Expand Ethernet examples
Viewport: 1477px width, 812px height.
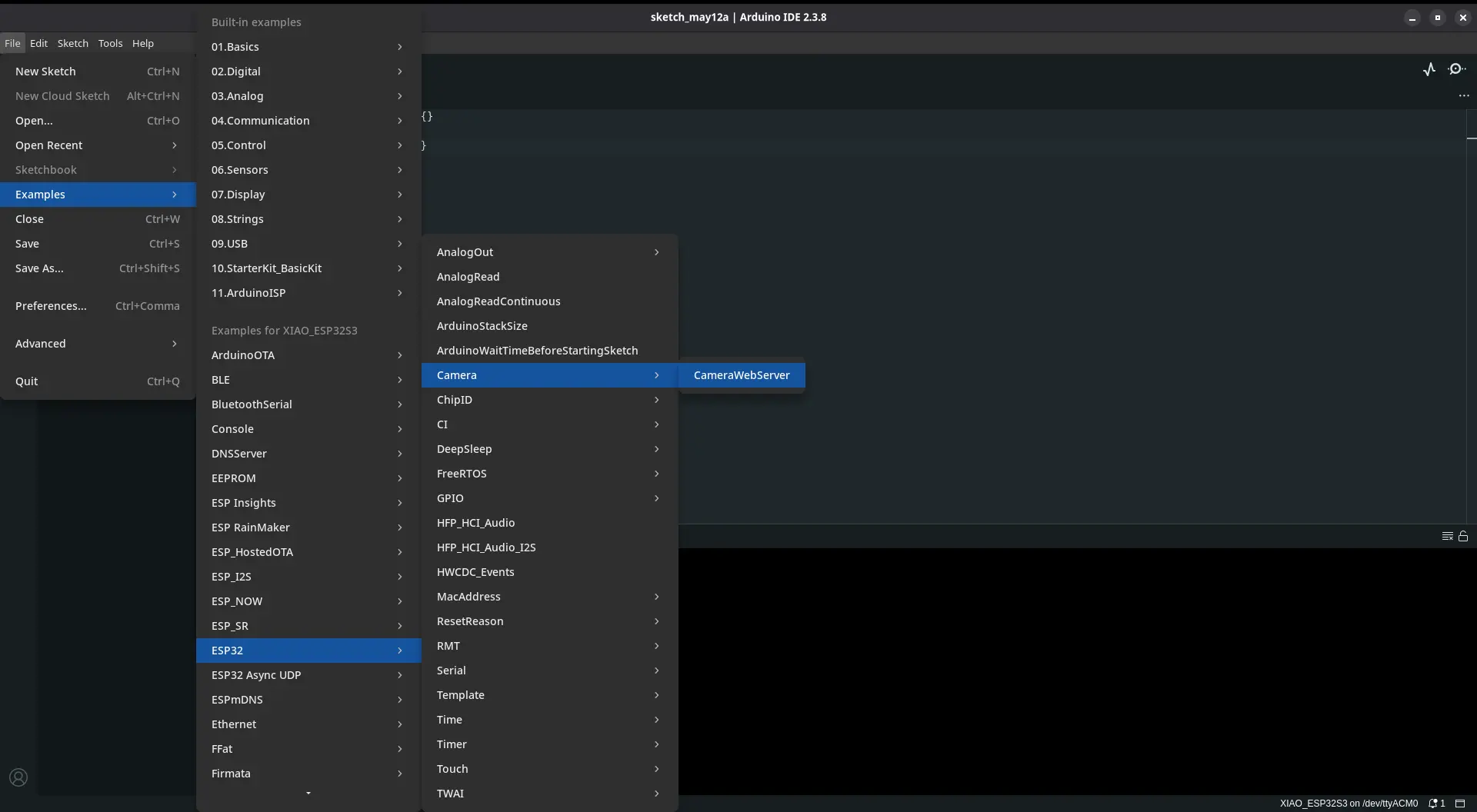click(308, 724)
